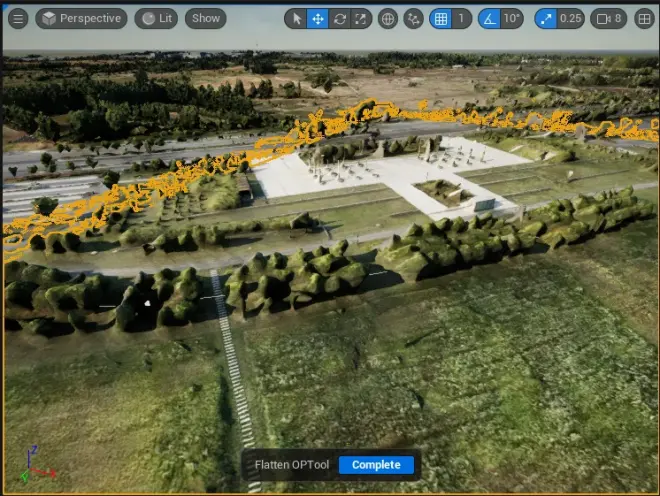Click the Flatten OPTool label
The height and width of the screenshot is (496, 660).
292,465
